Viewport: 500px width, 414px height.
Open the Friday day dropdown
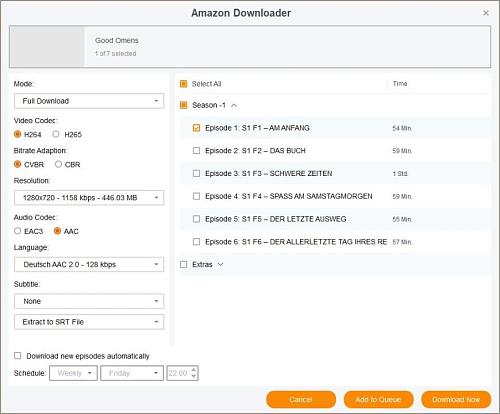click(x=132, y=373)
